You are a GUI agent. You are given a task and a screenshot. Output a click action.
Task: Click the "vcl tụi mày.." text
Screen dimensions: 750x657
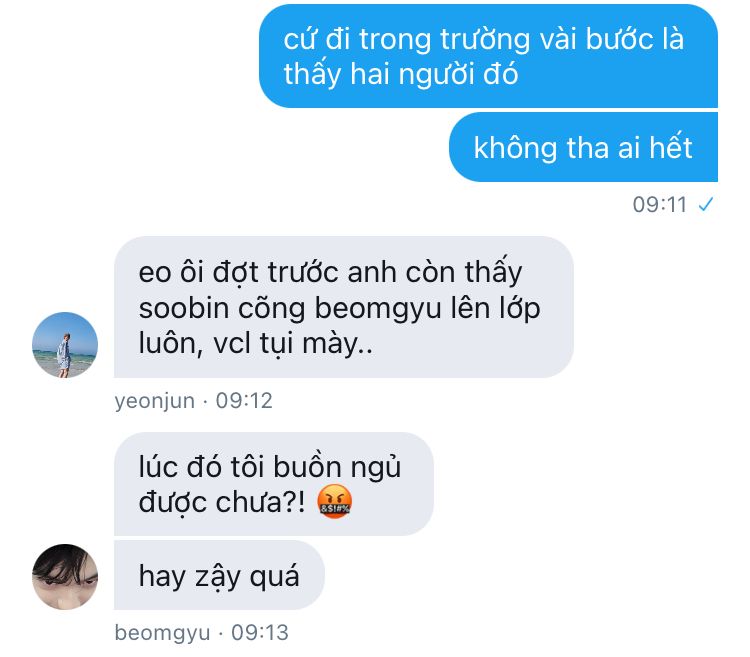point(293,344)
